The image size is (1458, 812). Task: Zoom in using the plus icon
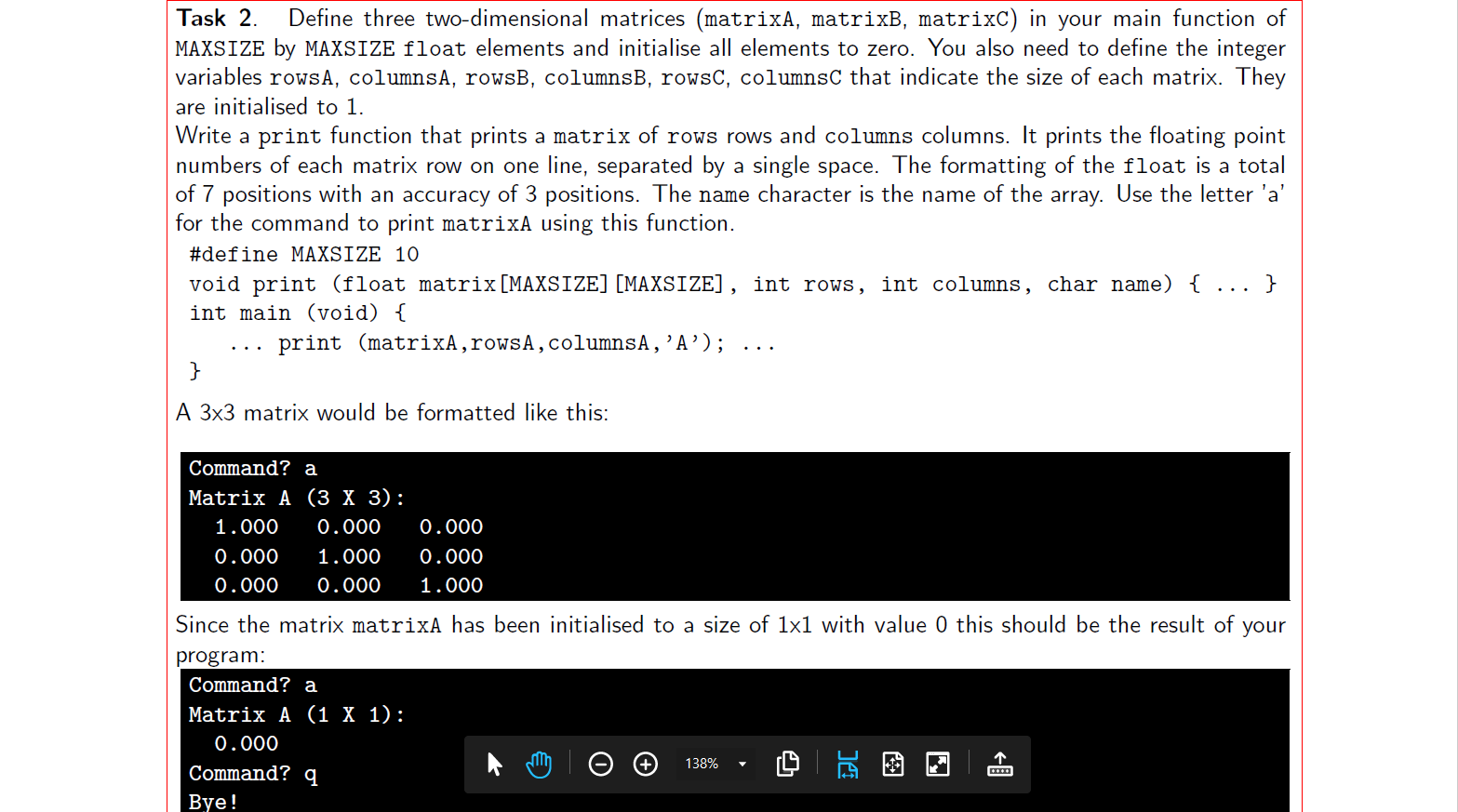click(645, 764)
